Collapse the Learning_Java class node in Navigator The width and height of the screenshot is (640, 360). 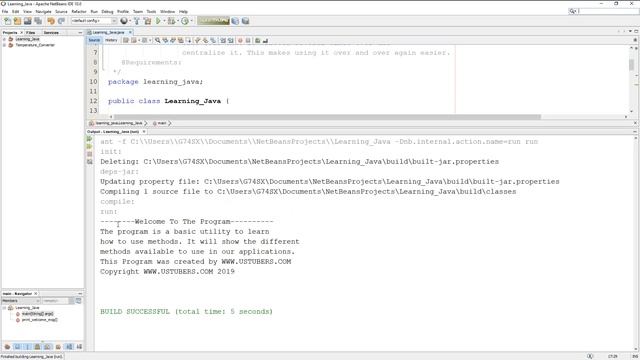tap(4, 308)
